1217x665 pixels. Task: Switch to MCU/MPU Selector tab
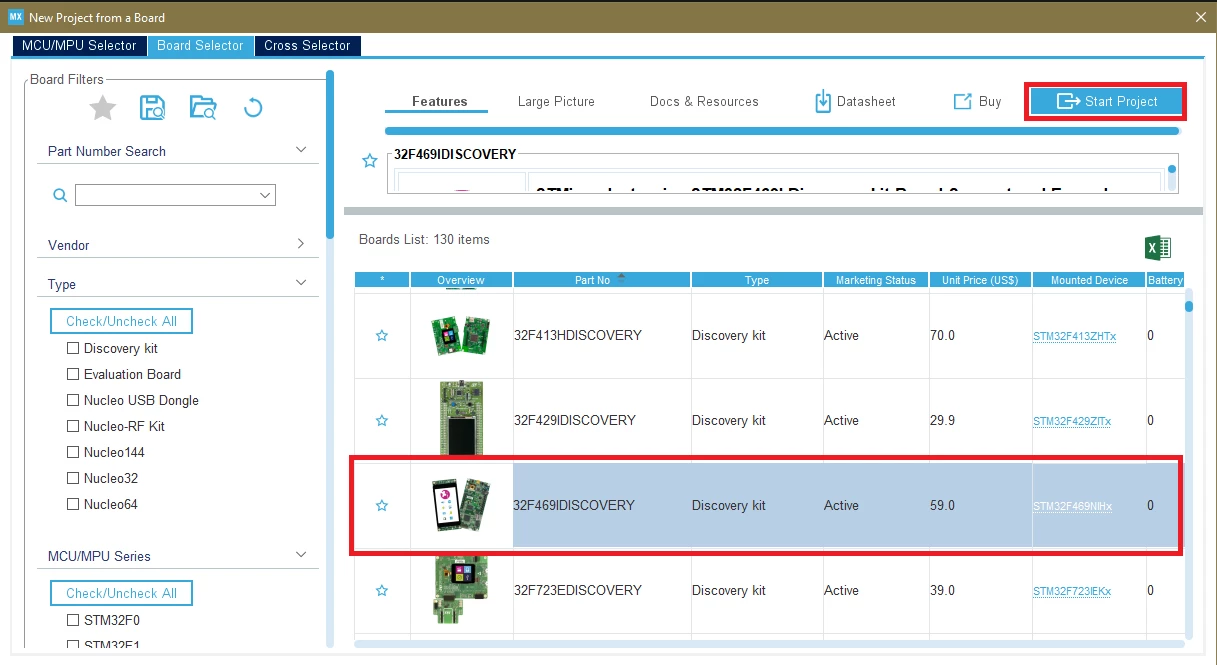coord(79,46)
